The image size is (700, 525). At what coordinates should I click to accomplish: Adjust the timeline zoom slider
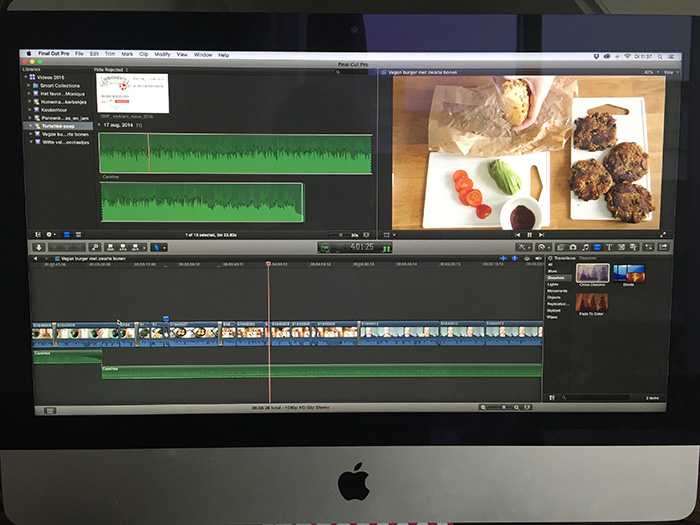pyautogui.click(x=503, y=408)
